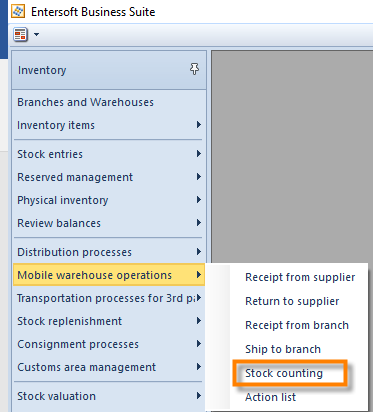The width and height of the screenshot is (373, 412).
Task: Expand the Stock valuation submenu arrow
Action: point(199,396)
